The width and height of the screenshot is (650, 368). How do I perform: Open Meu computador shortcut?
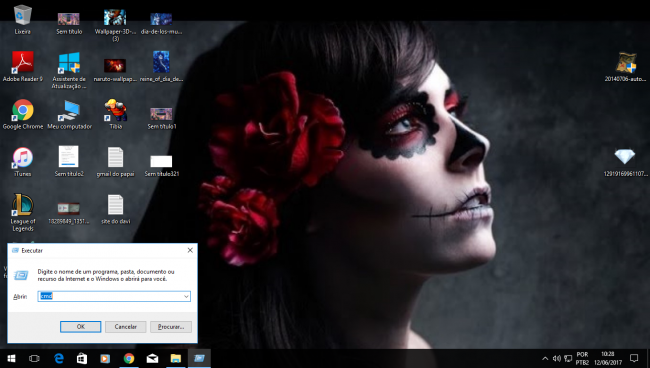(x=69, y=115)
